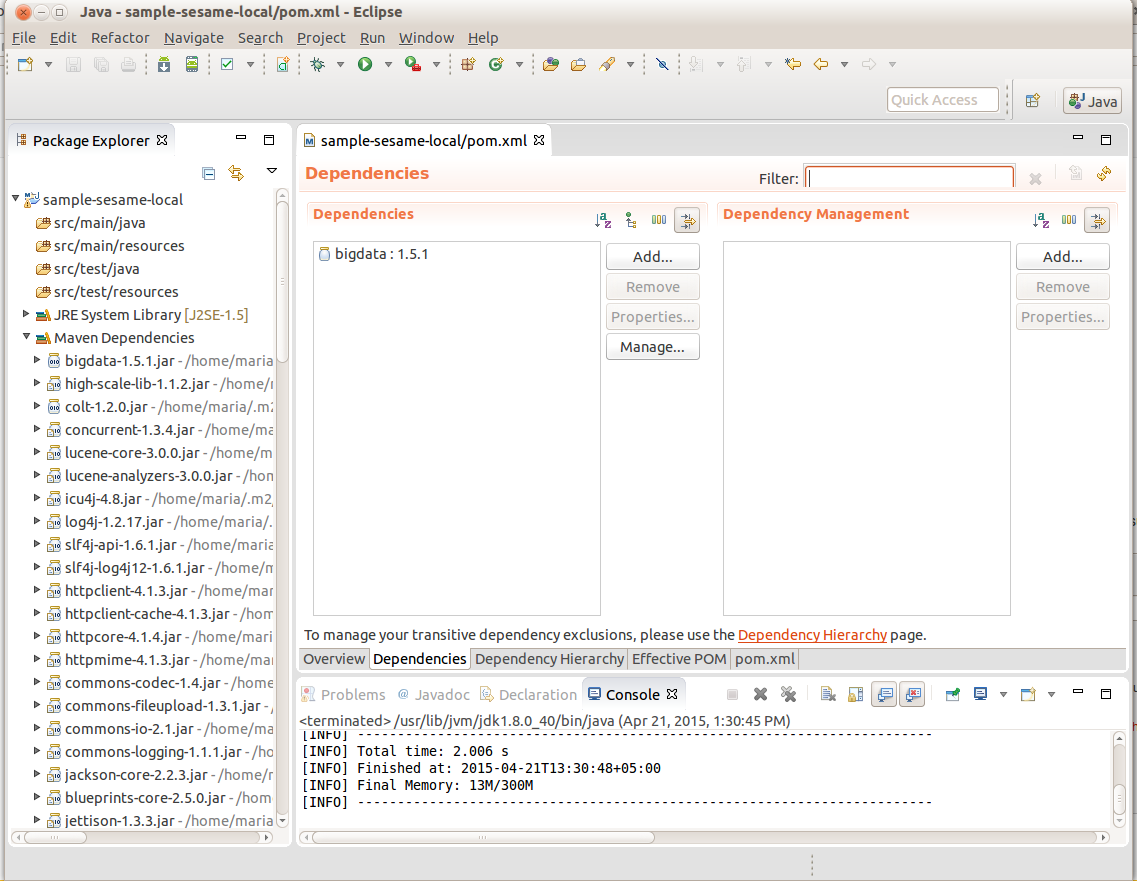
Task: Switch to the Effective POM tab
Action: pos(679,659)
